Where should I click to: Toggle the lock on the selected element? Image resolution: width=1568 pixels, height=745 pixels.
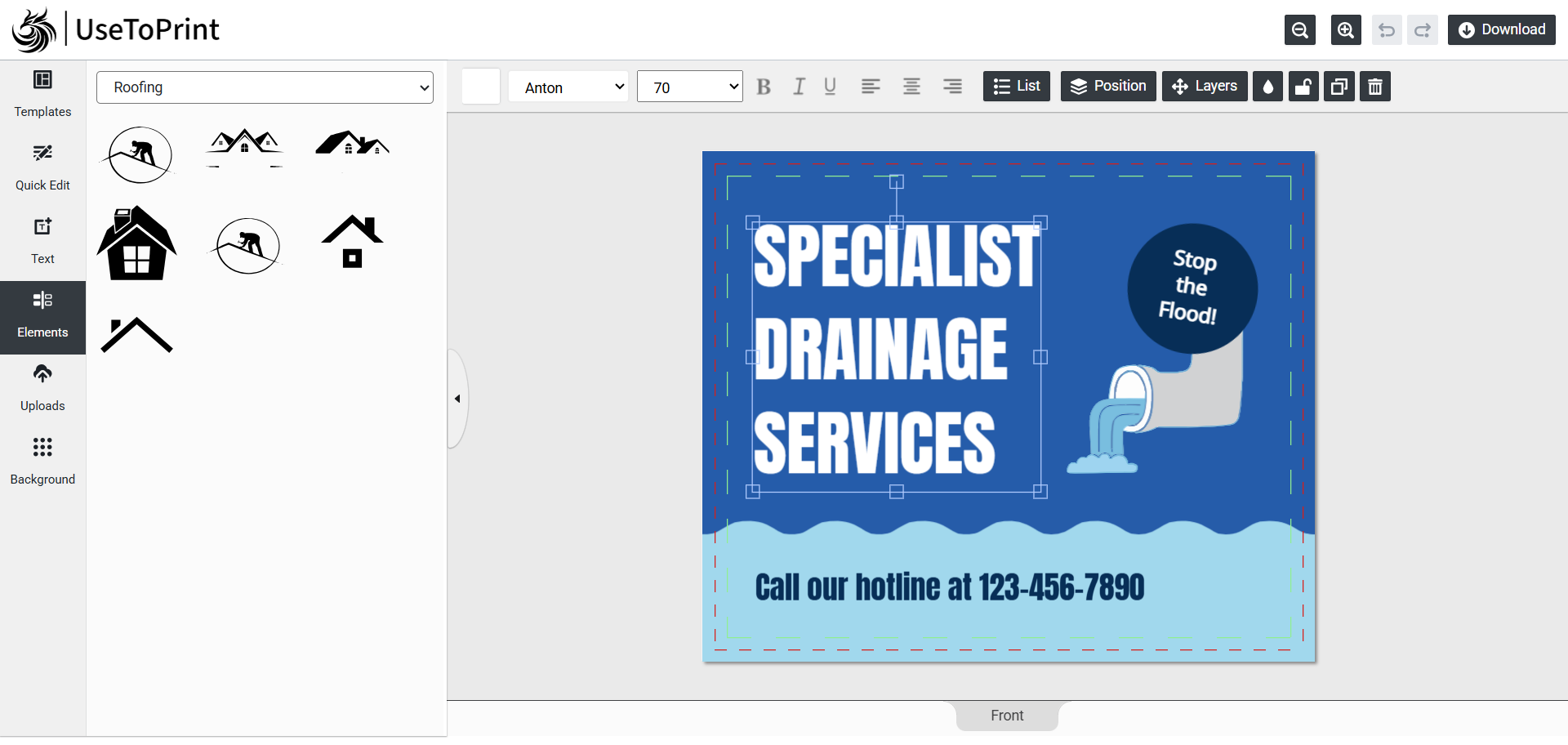click(1303, 87)
